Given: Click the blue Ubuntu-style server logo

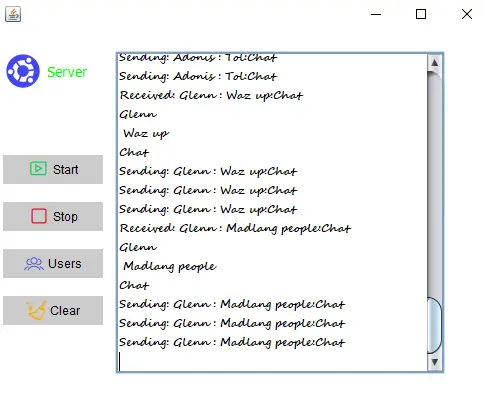Looking at the screenshot, I should tap(23, 71).
